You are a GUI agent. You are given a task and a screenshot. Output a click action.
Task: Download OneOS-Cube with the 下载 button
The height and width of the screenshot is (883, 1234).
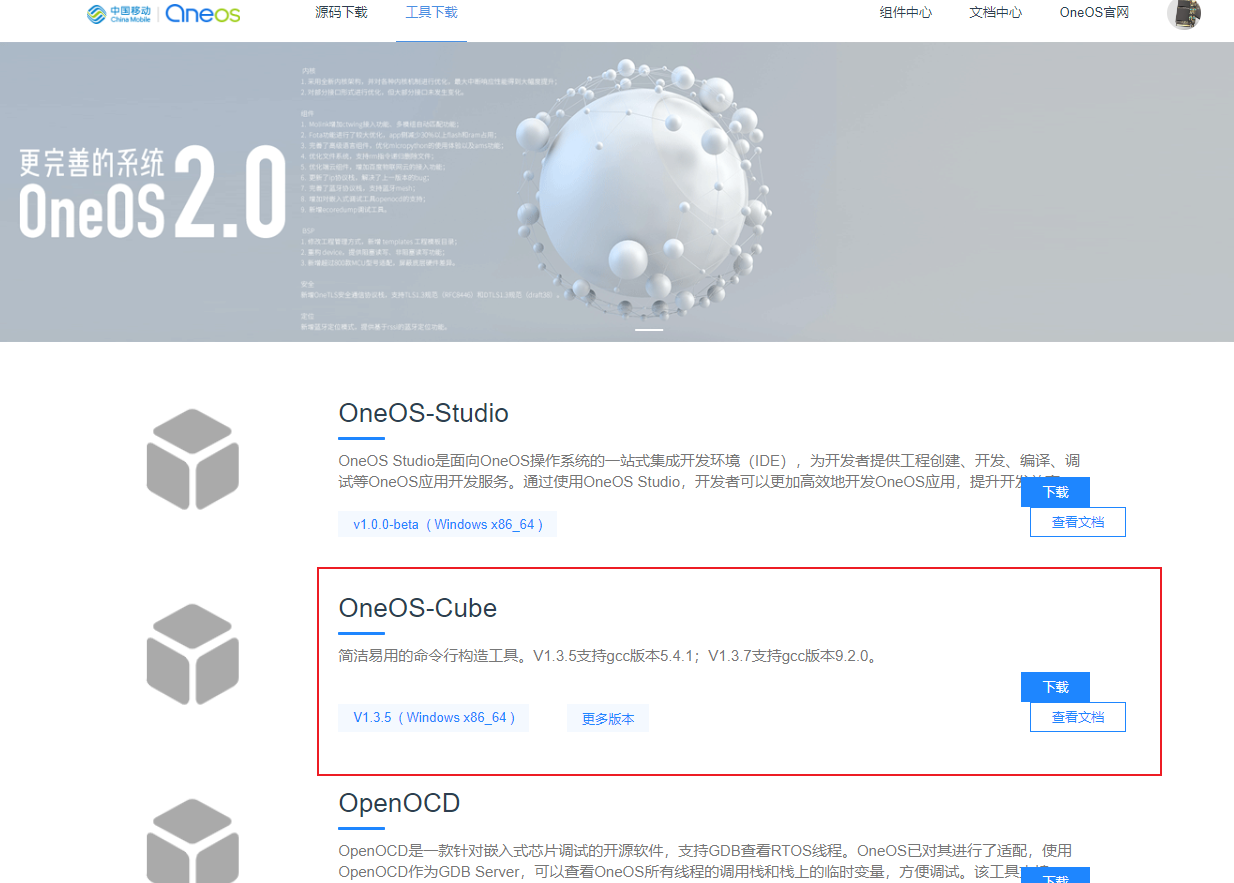click(x=1055, y=687)
